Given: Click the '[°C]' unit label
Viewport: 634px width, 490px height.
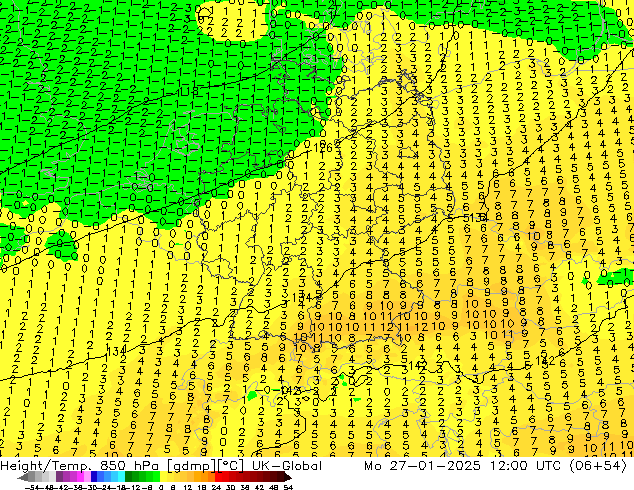Looking at the screenshot, I should [231, 465].
